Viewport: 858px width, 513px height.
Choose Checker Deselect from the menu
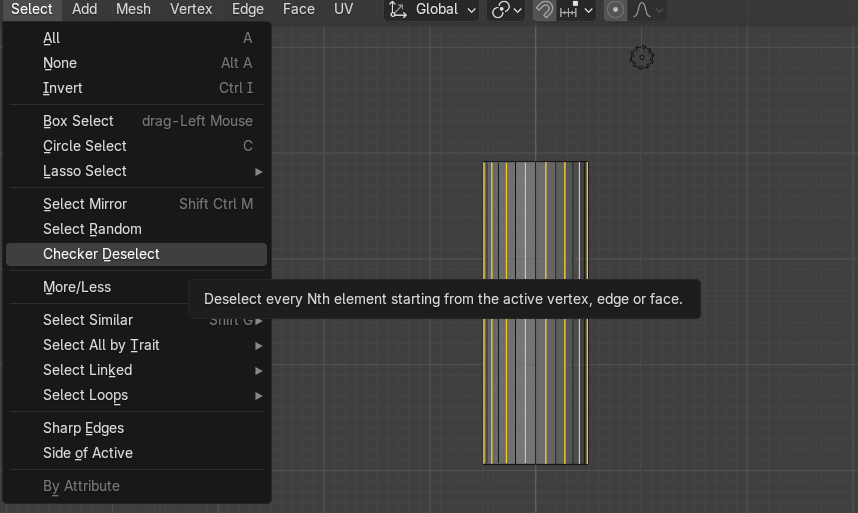[101, 254]
